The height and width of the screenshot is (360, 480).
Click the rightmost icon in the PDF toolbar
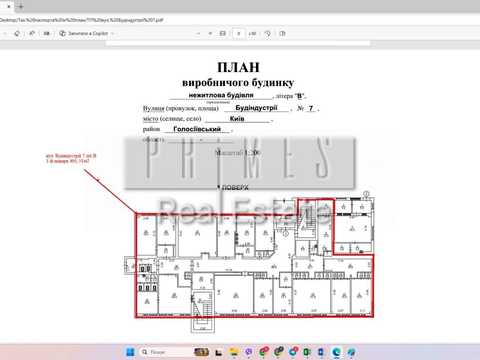[x=282, y=33]
